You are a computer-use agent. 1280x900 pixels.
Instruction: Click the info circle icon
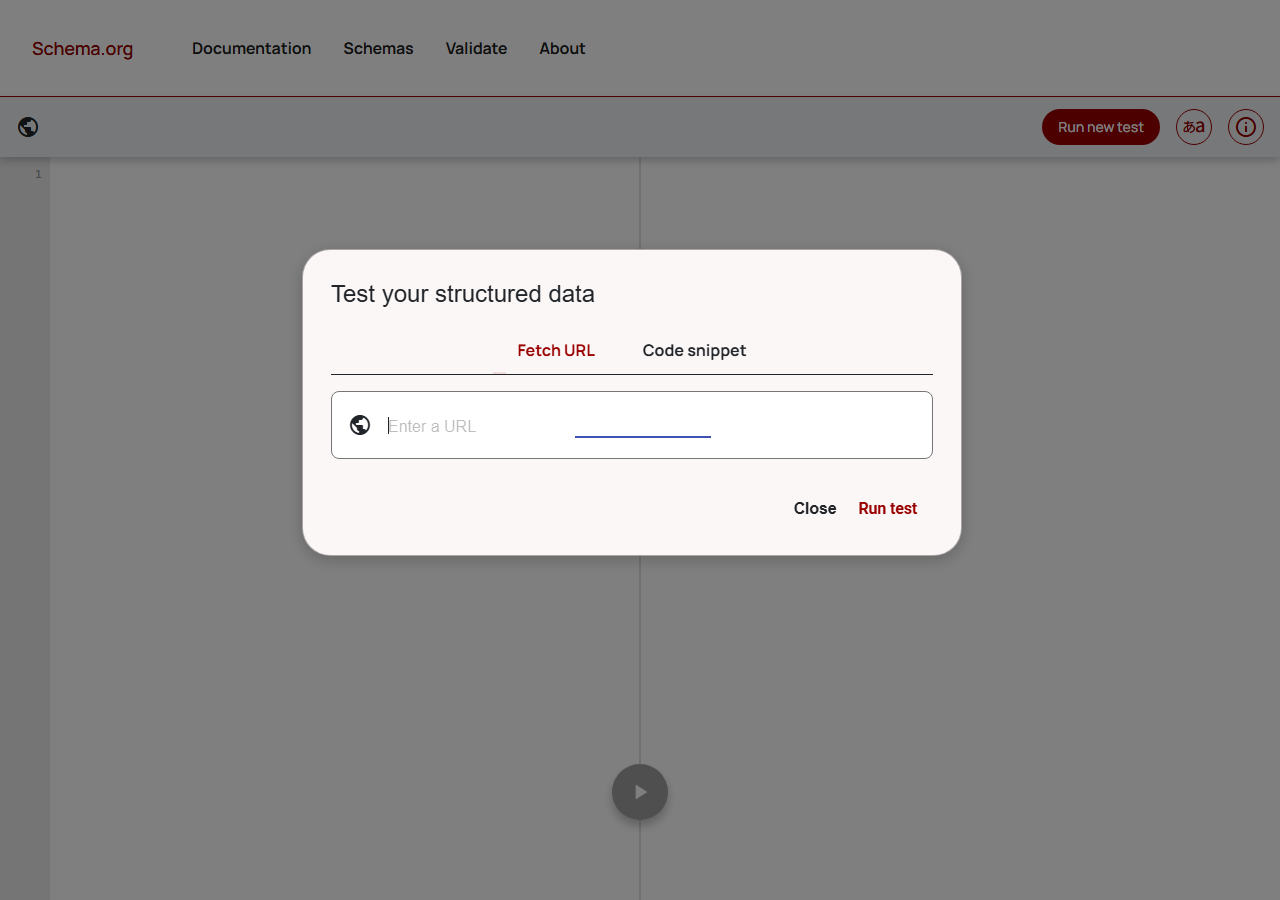pyautogui.click(x=1246, y=127)
